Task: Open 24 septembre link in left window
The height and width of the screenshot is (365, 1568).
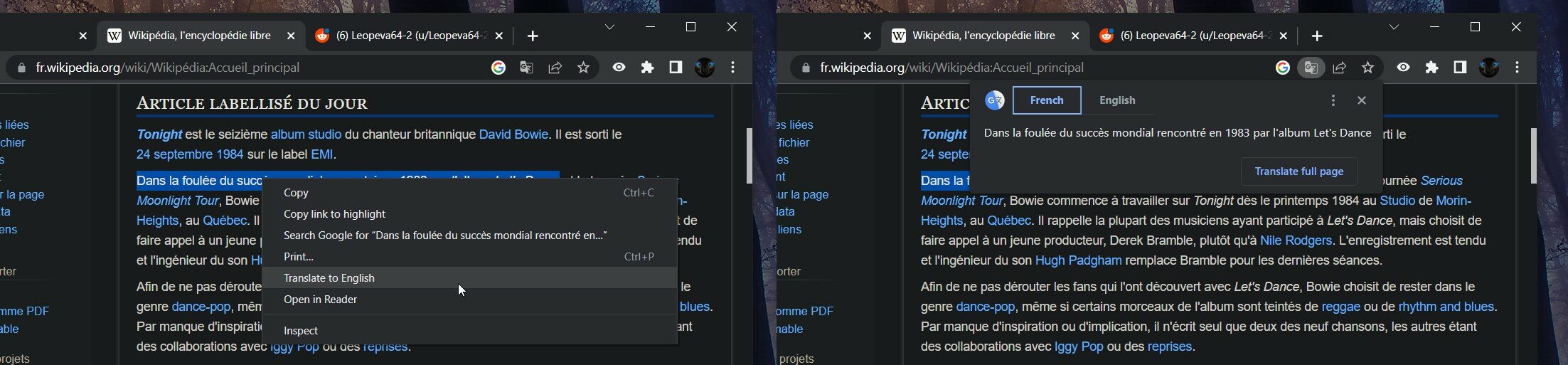Action: point(174,154)
